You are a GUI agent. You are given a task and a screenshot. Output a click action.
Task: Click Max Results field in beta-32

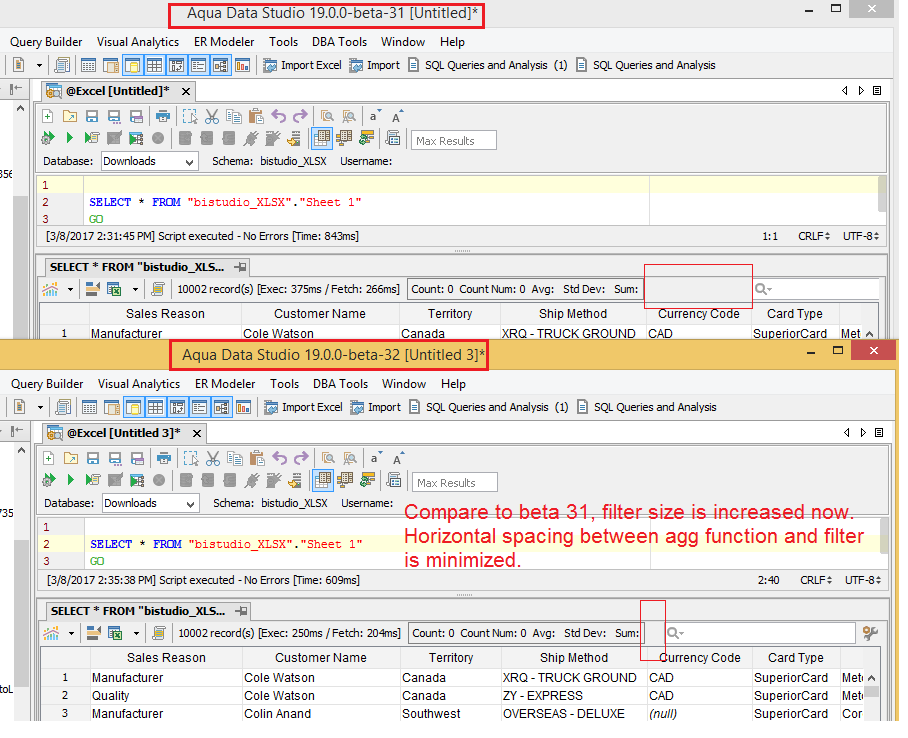455,483
